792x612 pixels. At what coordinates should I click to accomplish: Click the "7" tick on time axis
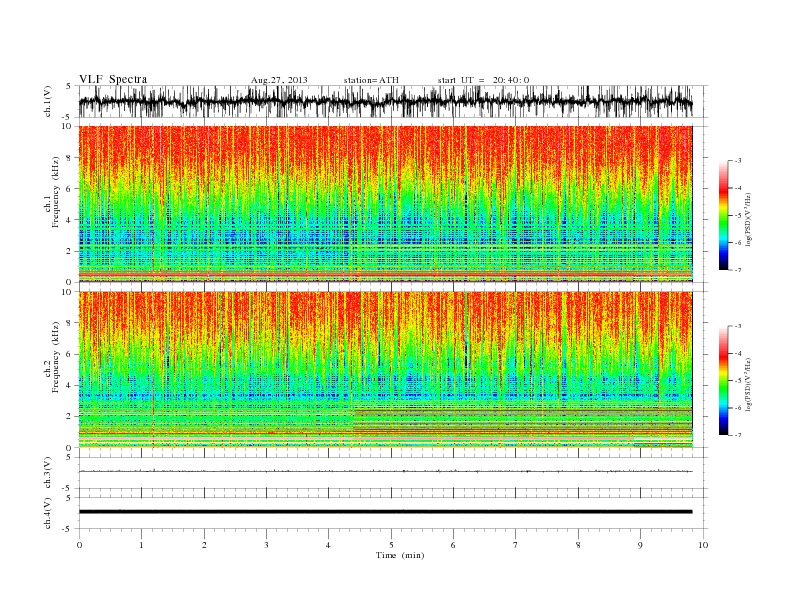516,545
